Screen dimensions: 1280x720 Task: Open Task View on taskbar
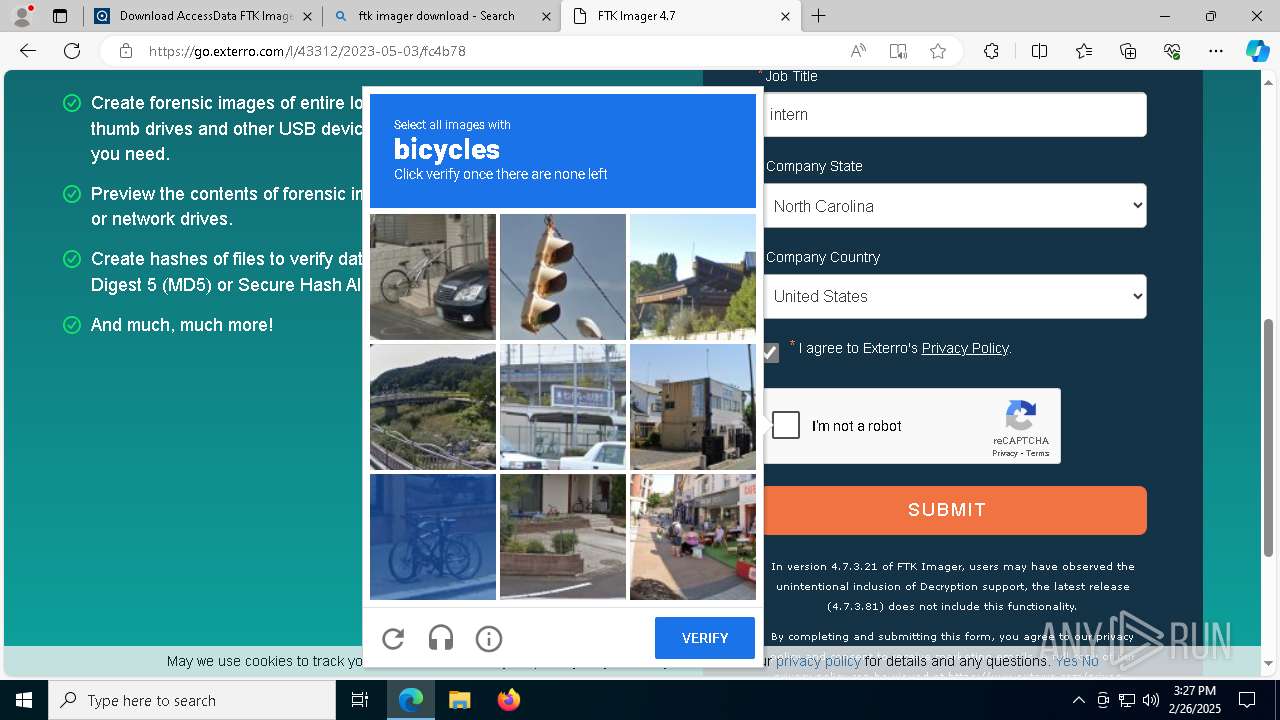360,700
